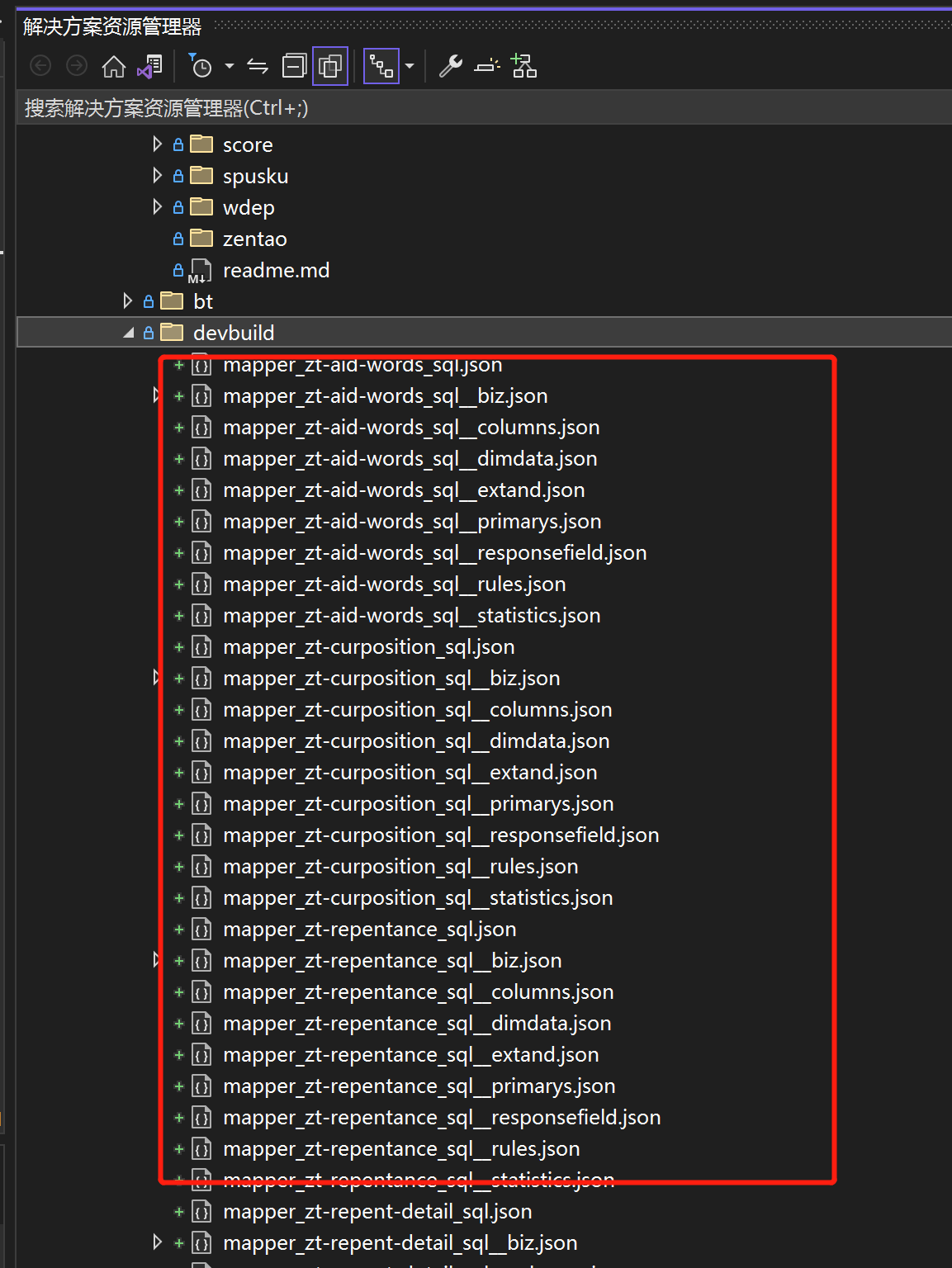The image size is (952, 1268).
Task: Click JSON icon of mapper_zt-repentance_sql__rules.json
Action: [201, 1149]
